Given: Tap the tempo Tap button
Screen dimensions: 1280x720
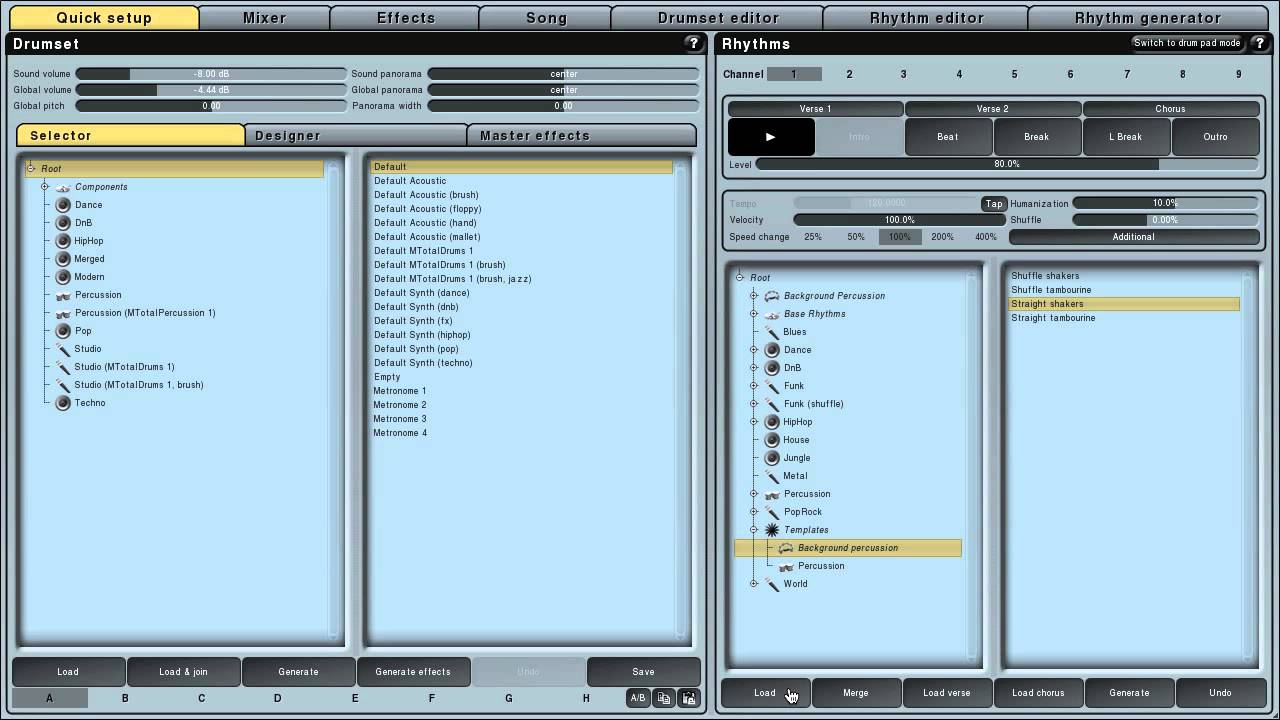Looking at the screenshot, I should pos(994,203).
